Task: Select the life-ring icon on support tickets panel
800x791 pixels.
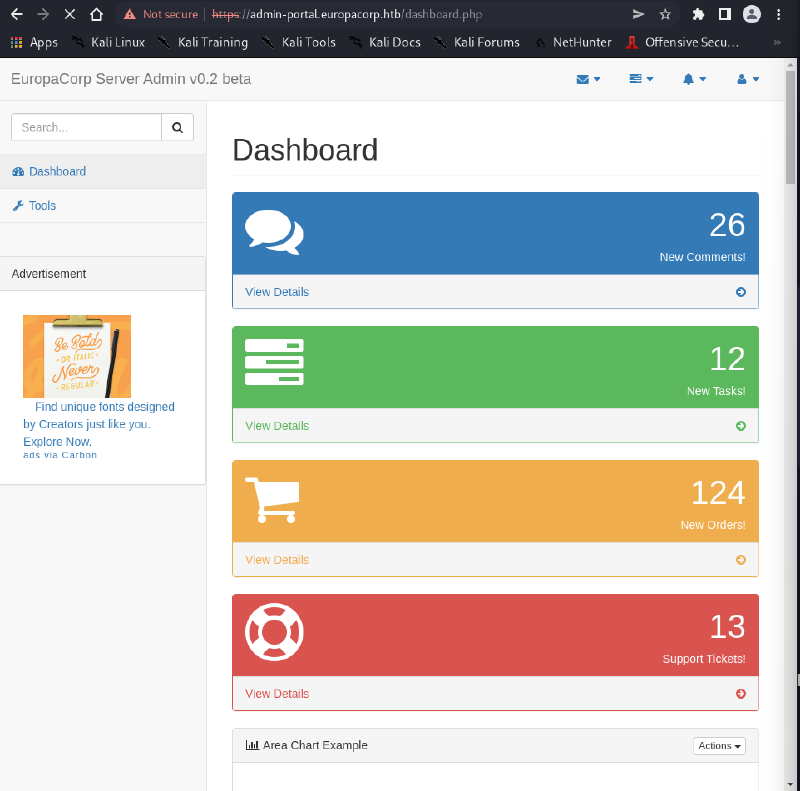Action: point(274,630)
